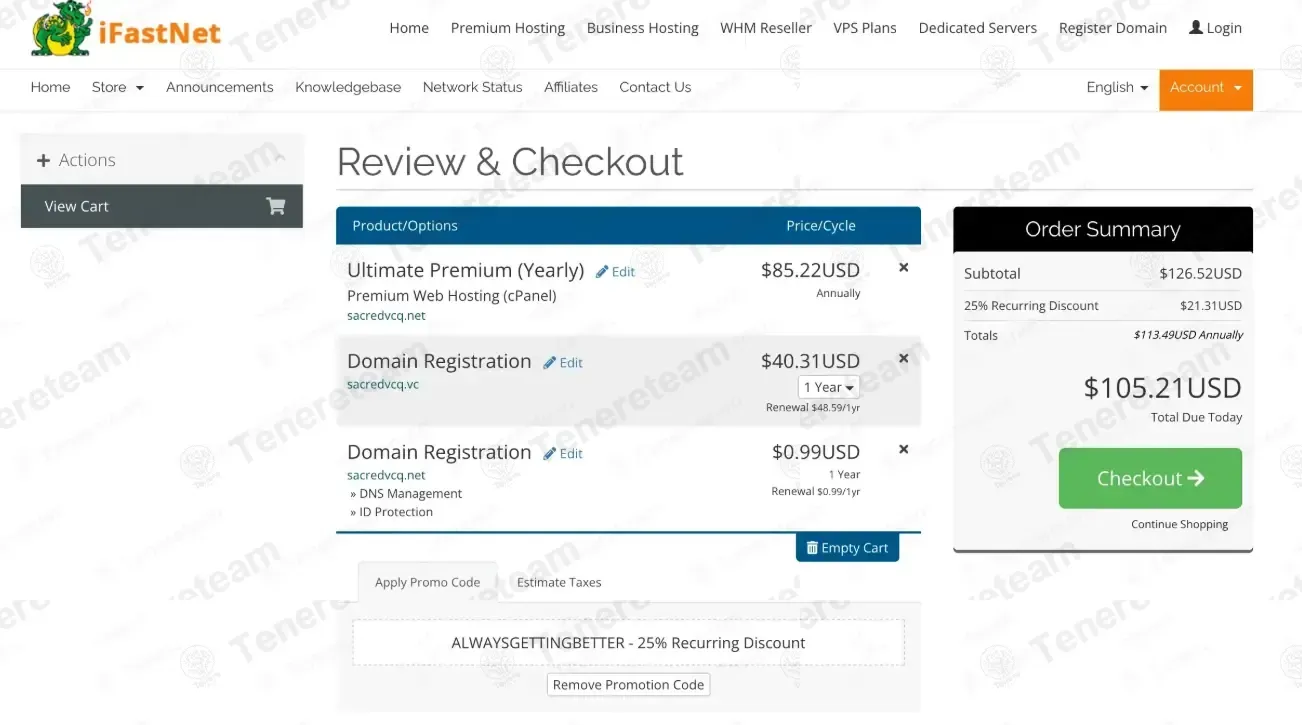Click Remove Promotion Code button
The height and width of the screenshot is (725, 1302).
coord(629,685)
